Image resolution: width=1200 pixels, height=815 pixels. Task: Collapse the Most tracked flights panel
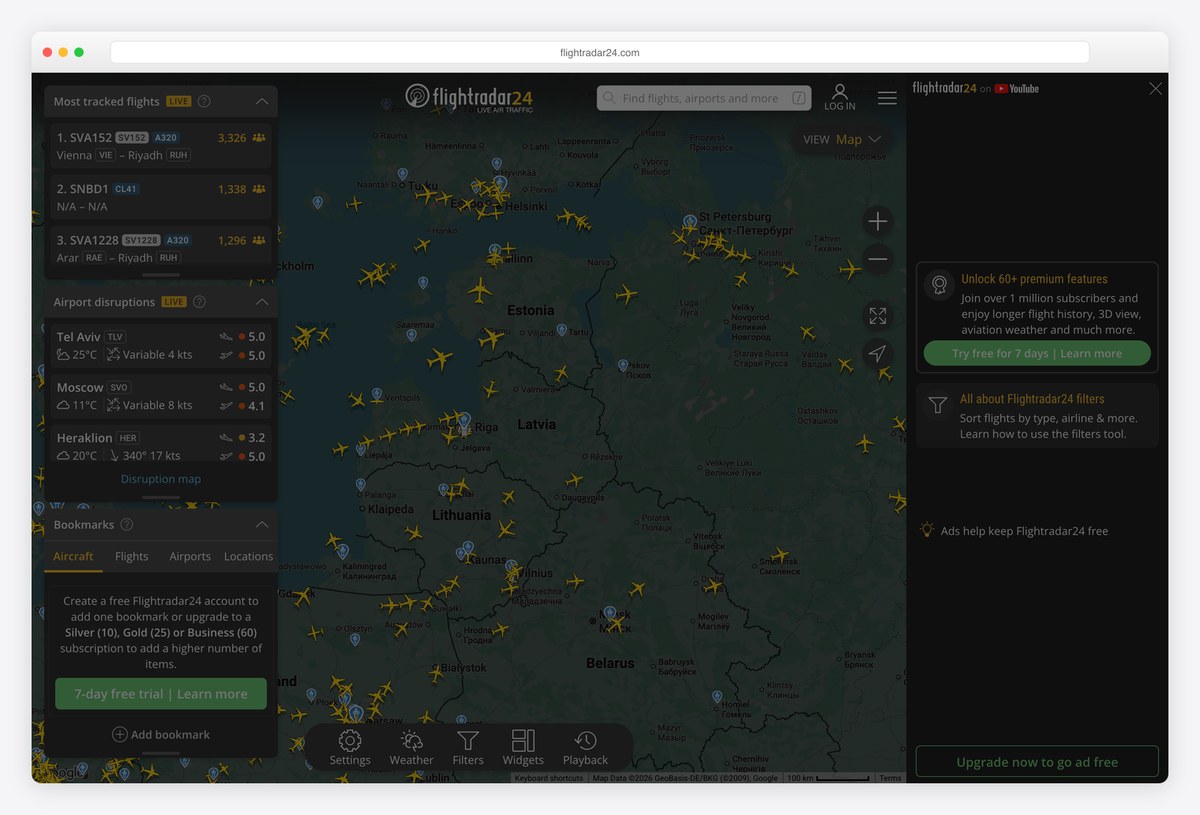[x=262, y=101]
